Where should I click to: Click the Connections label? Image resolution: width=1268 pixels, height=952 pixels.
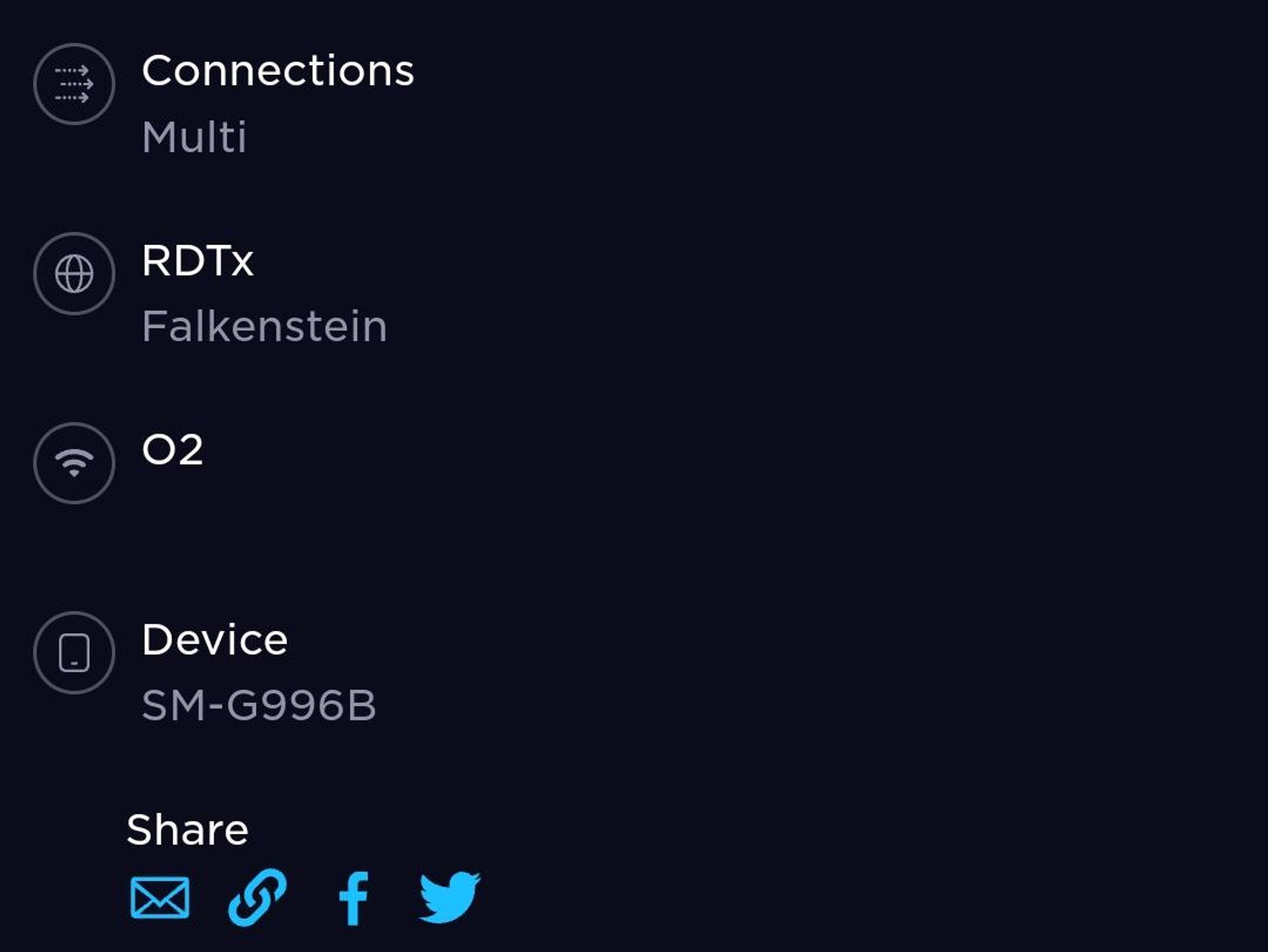[277, 71]
